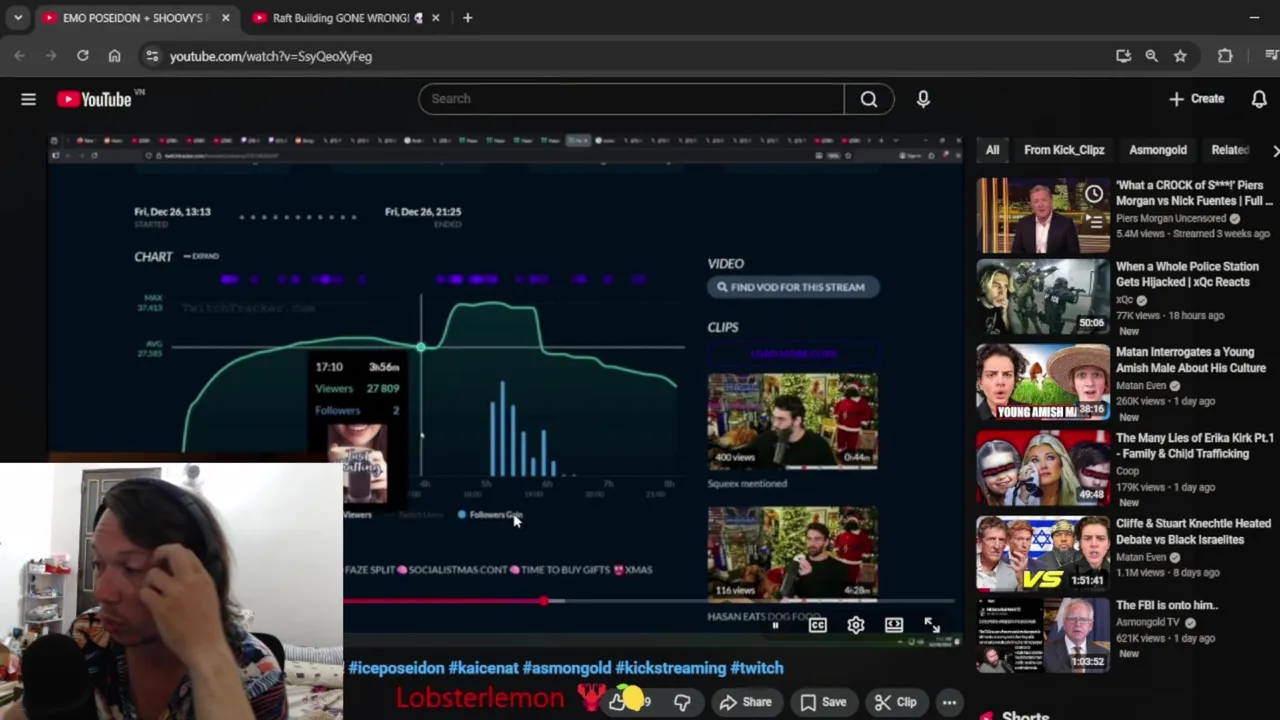Click the address bar URL
Viewport: 1280px width, 720px height.
(271, 56)
